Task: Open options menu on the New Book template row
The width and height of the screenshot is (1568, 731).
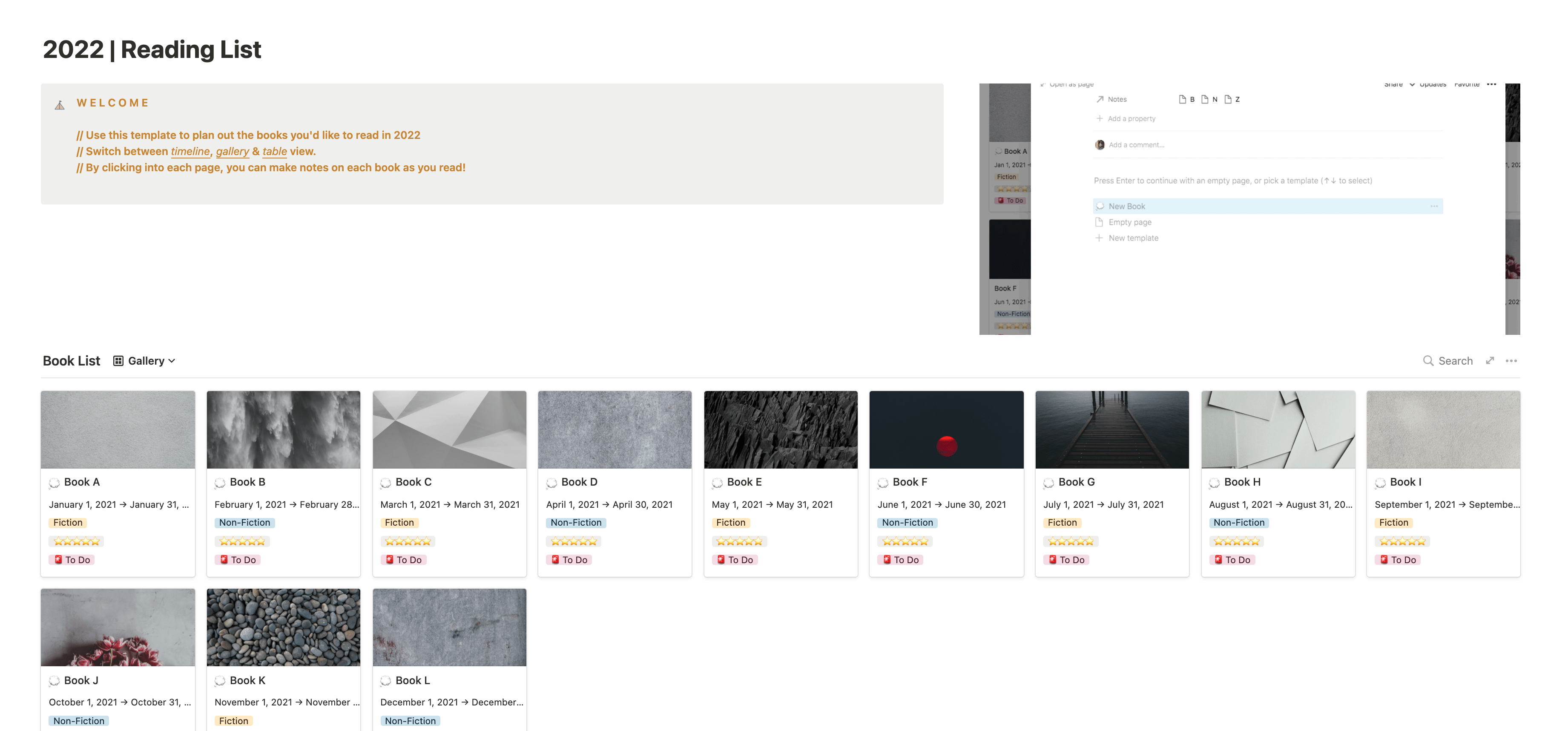Action: (x=1434, y=206)
